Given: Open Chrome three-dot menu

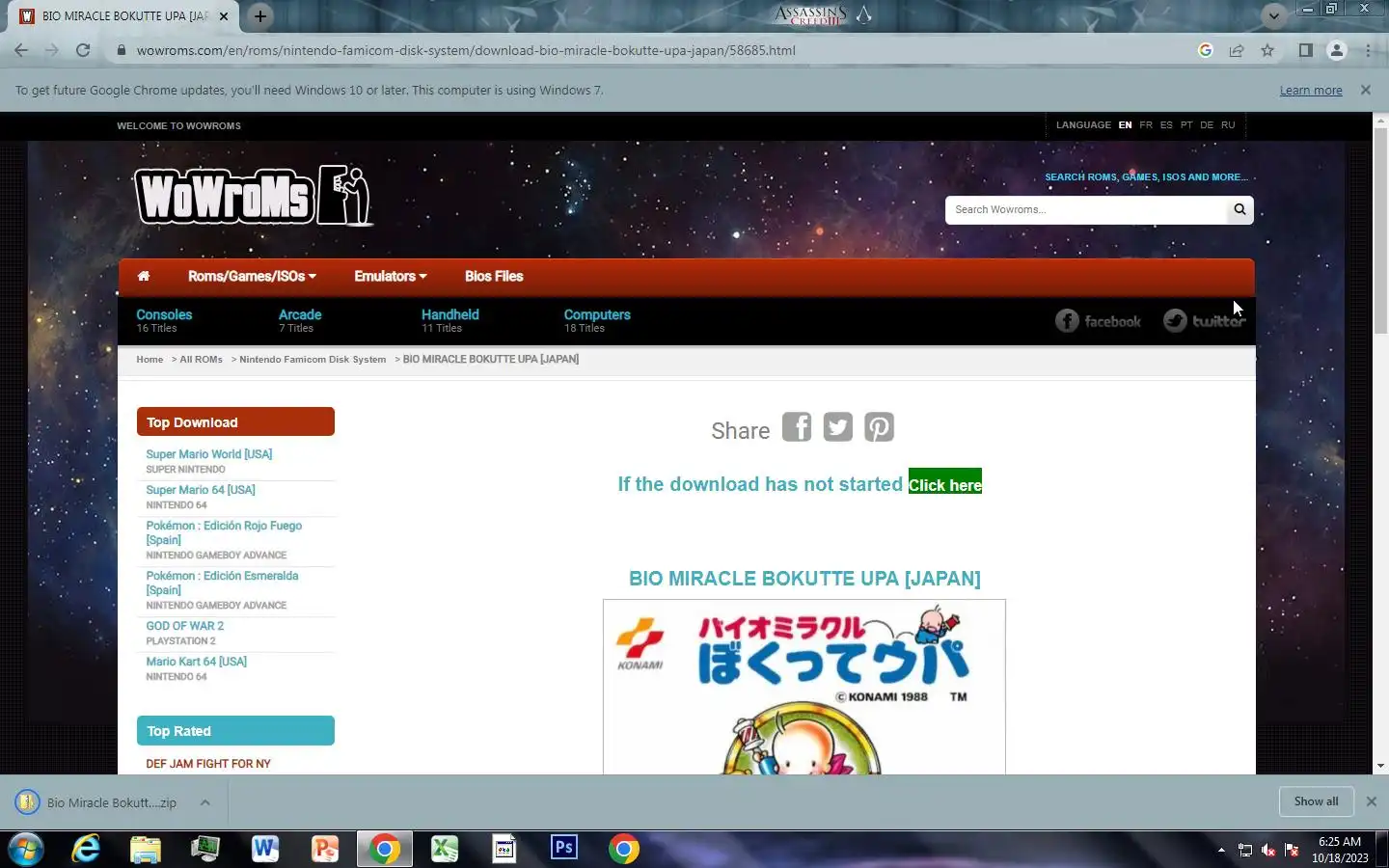Looking at the screenshot, I should click(x=1368, y=50).
